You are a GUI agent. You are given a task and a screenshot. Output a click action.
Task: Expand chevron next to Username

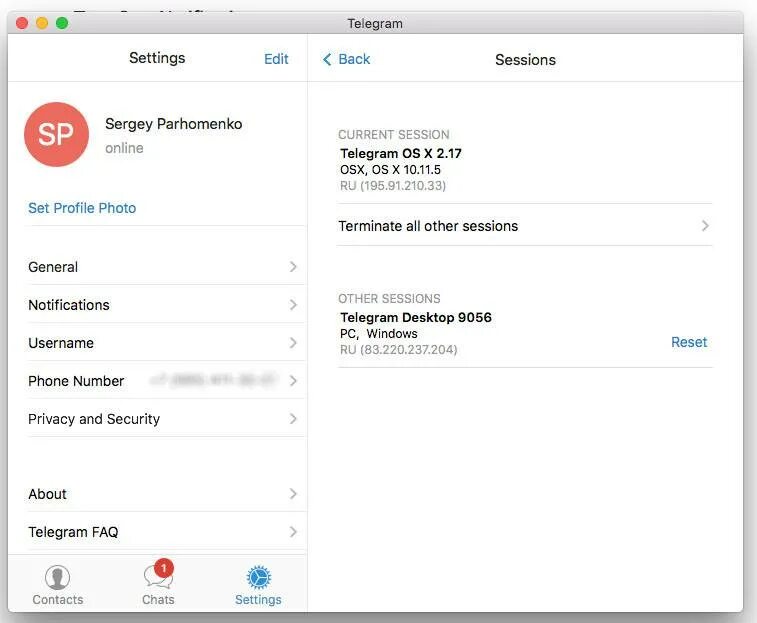pyautogui.click(x=293, y=343)
